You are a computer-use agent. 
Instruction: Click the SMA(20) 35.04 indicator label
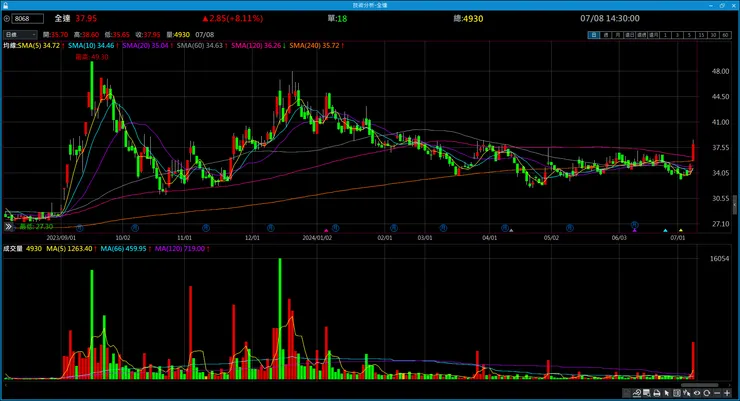(145, 46)
